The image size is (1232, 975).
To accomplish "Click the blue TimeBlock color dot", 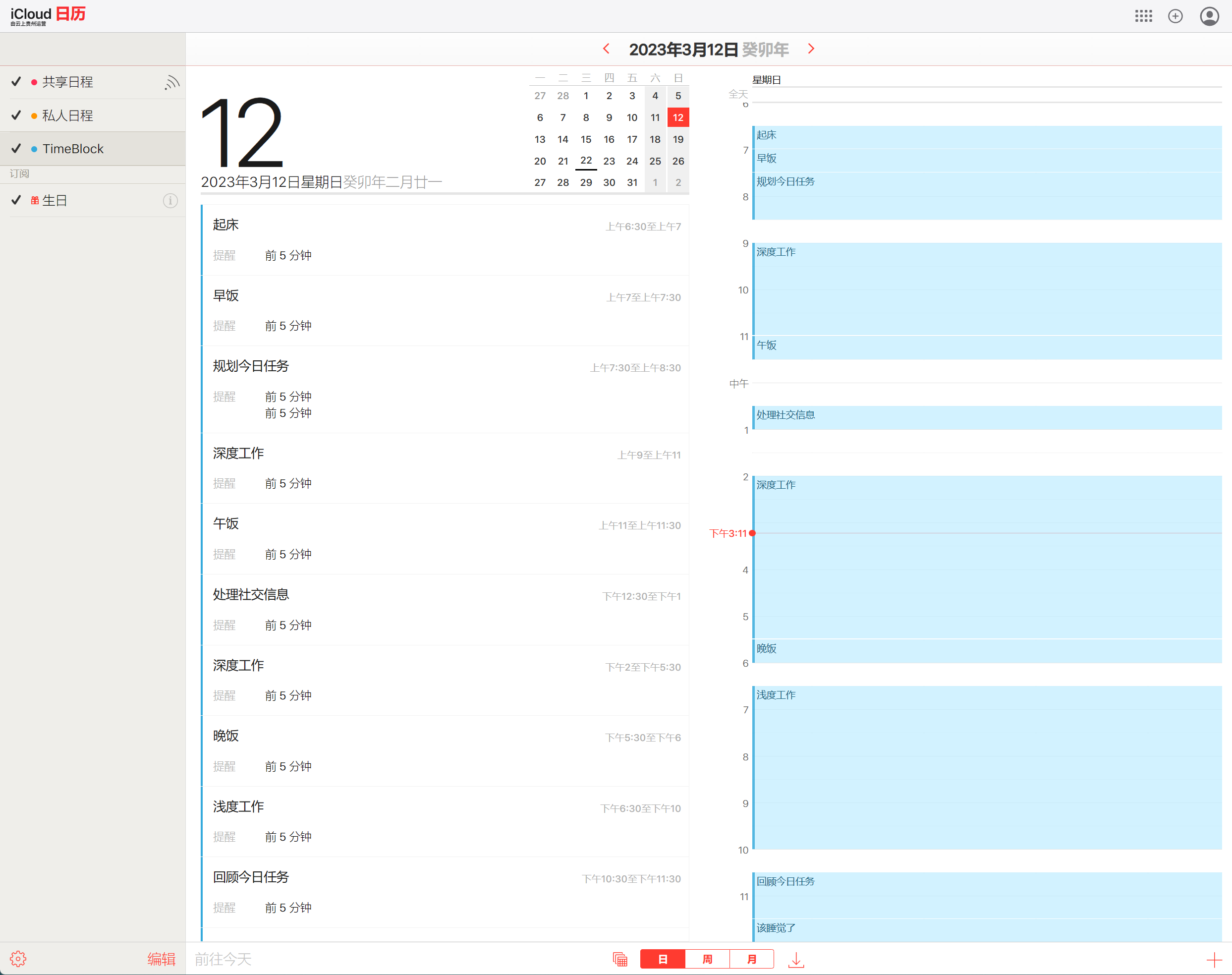I will pyautogui.click(x=34, y=149).
